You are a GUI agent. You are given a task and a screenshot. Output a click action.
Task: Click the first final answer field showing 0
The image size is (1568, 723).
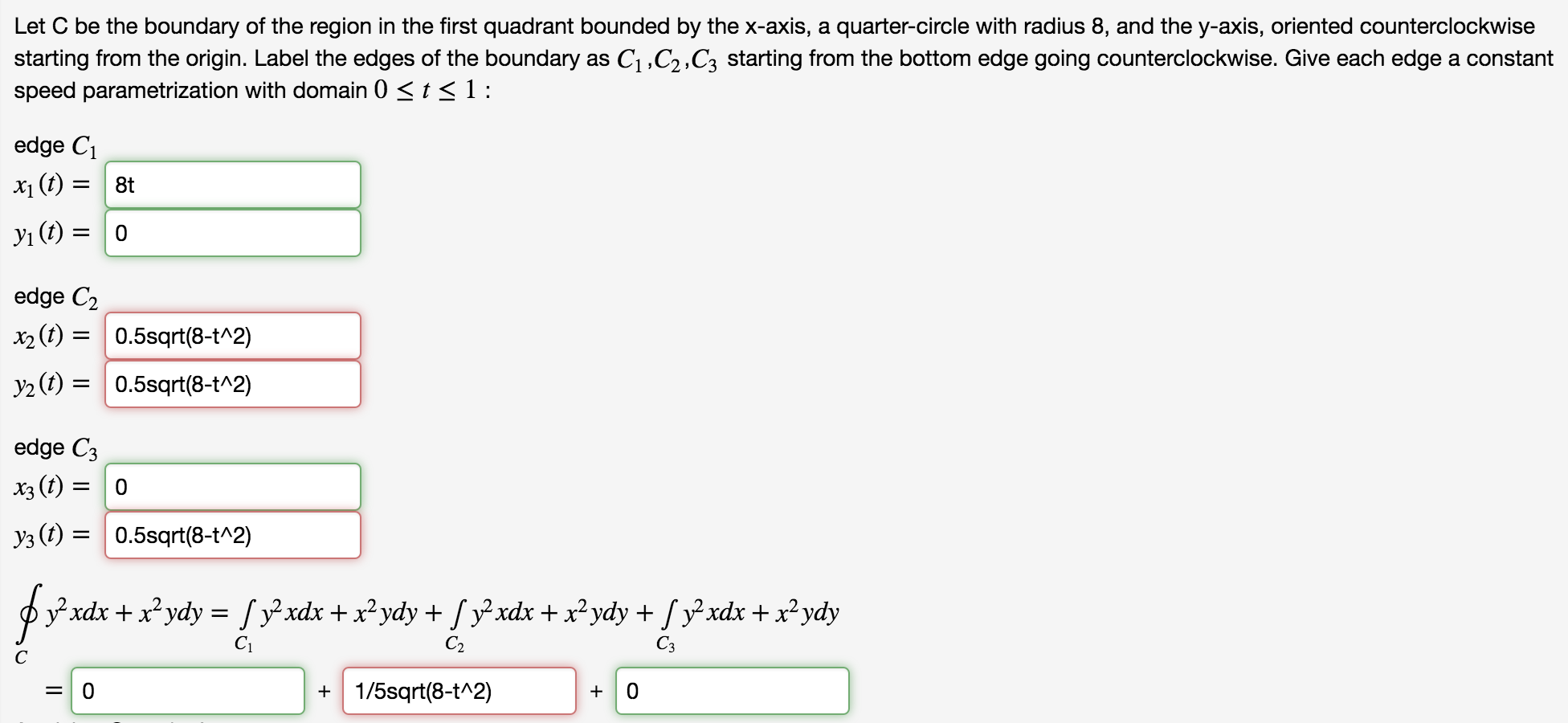tap(187, 690)
